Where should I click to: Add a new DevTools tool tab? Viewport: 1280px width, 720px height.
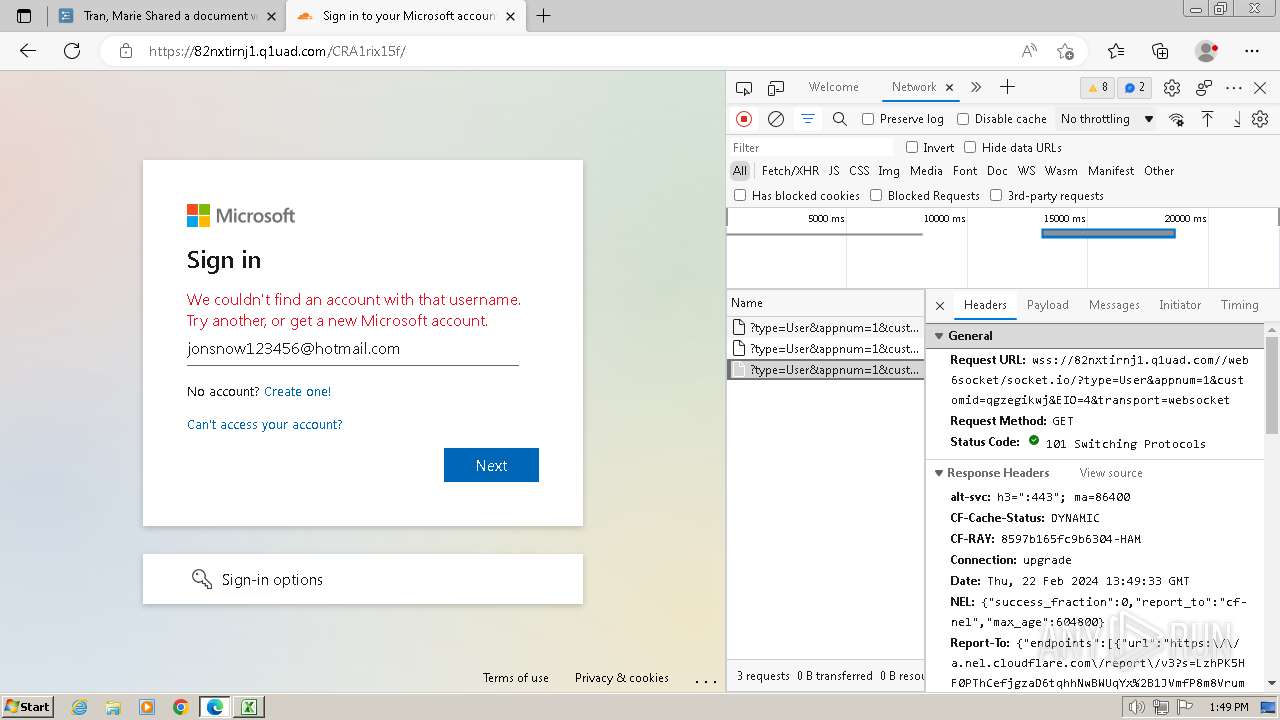(1007, 87)
